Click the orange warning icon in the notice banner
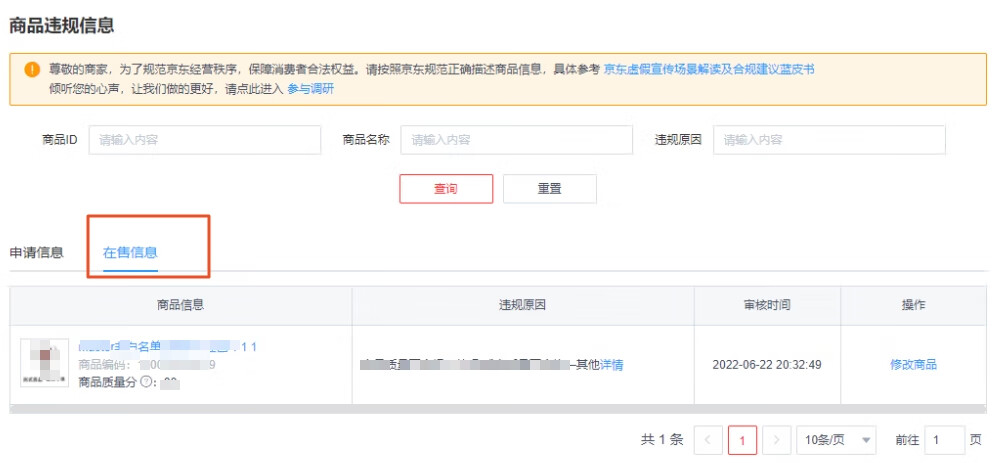 (32, 70)
